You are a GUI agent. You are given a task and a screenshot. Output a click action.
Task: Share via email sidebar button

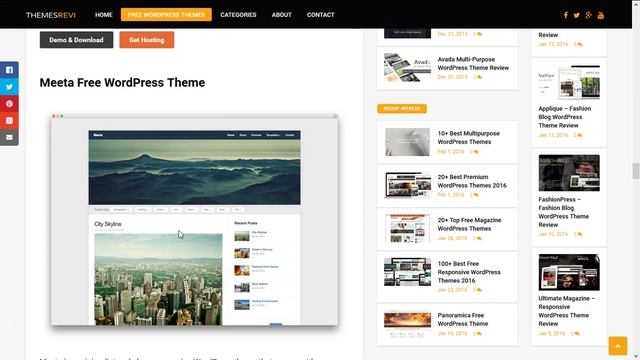(x=9, y=138)
